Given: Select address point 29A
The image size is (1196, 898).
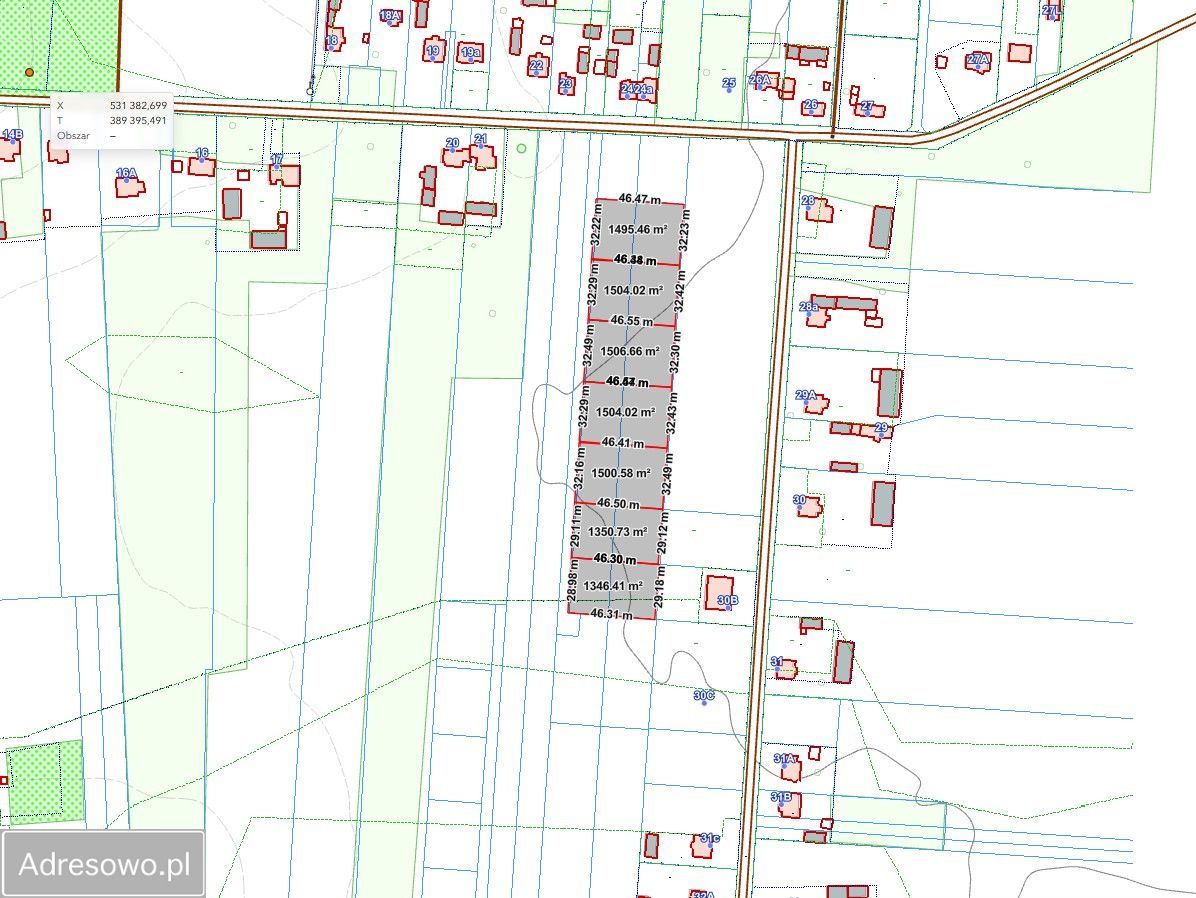Looking at the screenshot, I should click(x=805, y=397).
